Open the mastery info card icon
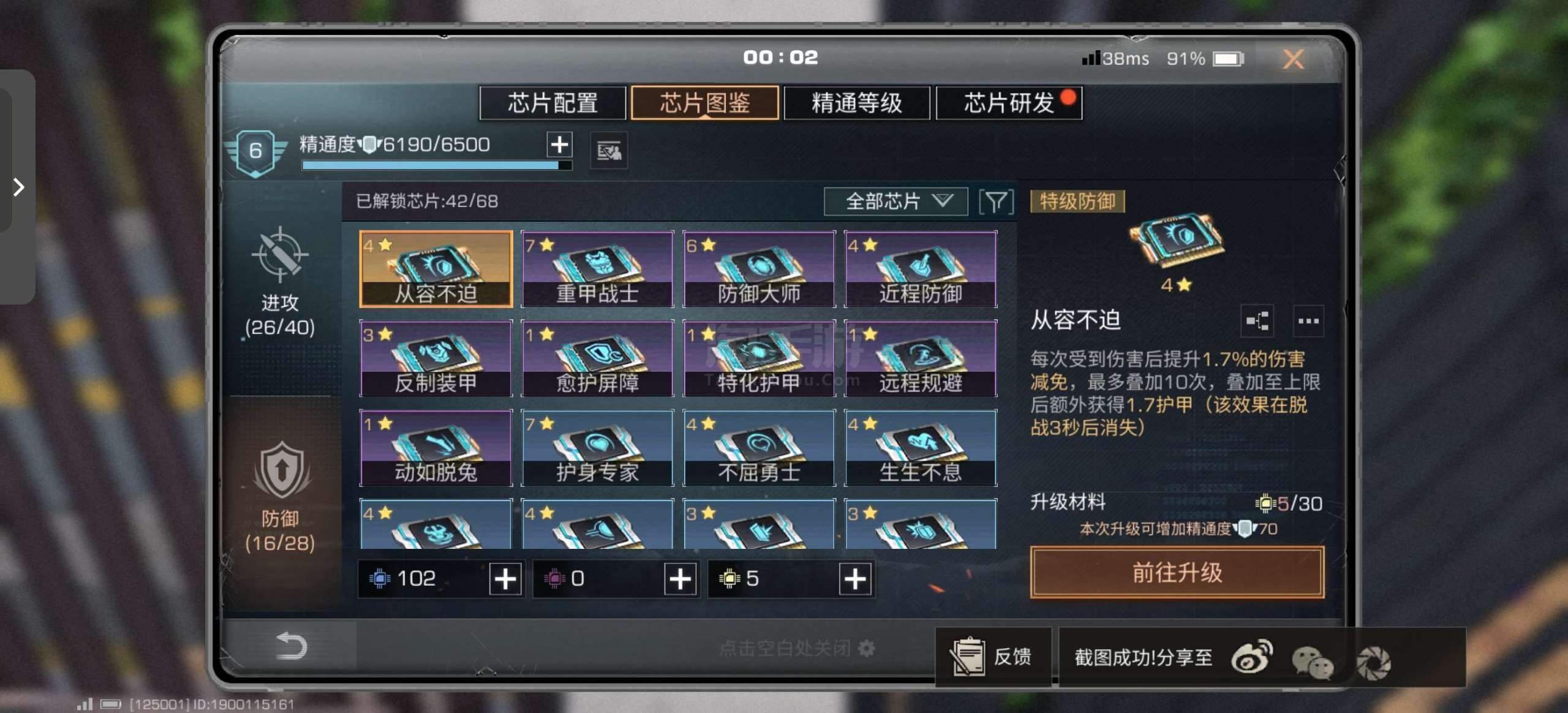This screenshot has width=1568, height=713. (608, 150)
